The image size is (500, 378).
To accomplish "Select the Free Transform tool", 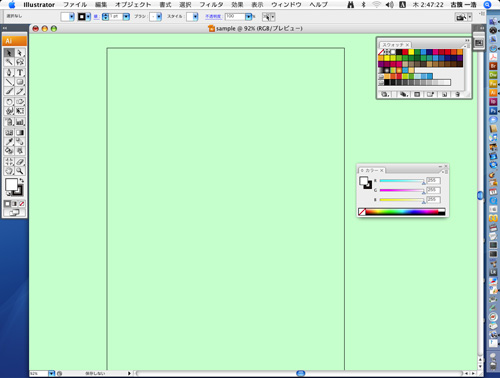I will coord(20,111).
